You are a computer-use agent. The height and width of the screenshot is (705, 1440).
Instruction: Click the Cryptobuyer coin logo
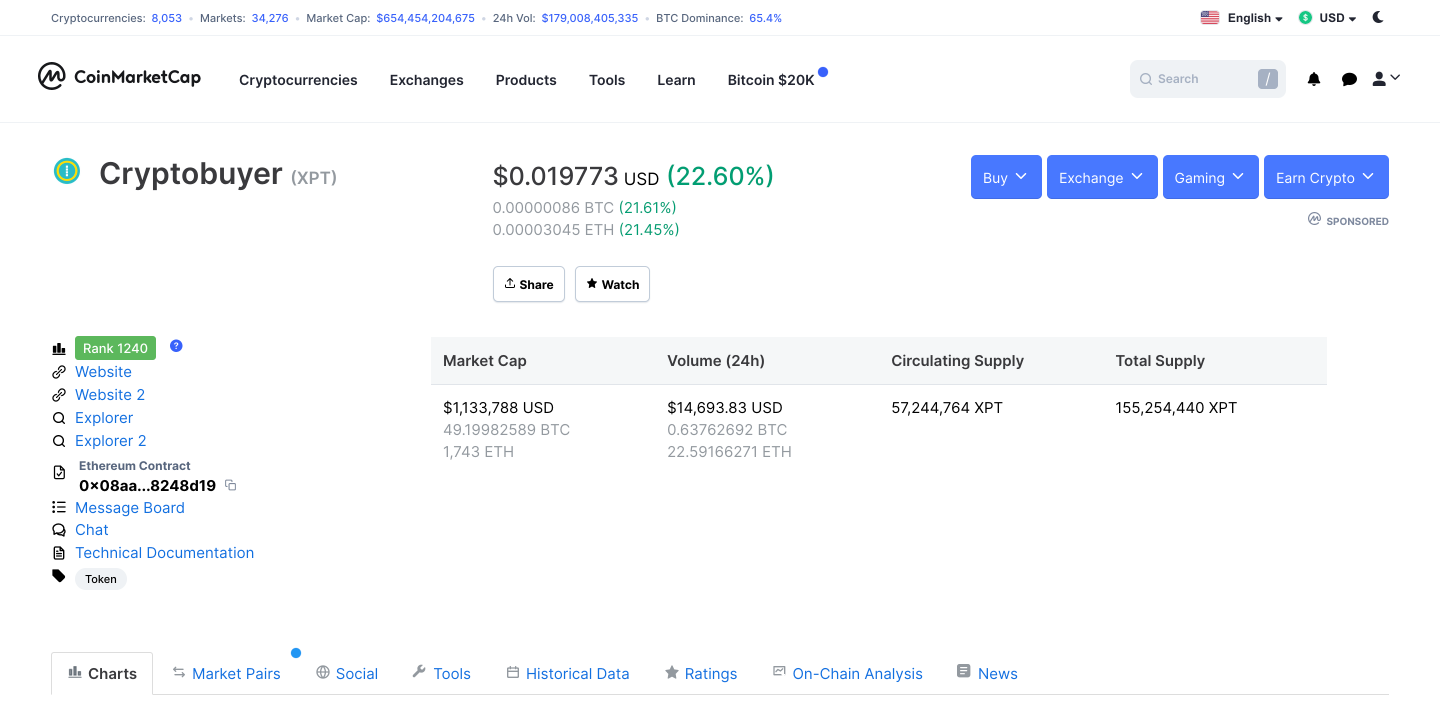[x=67, y=172]
